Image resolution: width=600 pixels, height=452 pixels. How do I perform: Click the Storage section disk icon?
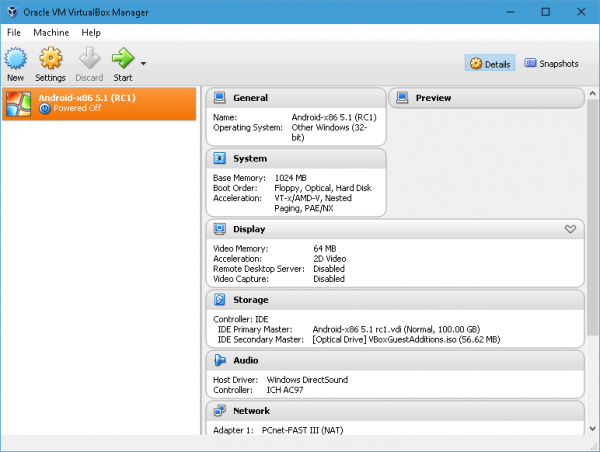tap(220, 300)
